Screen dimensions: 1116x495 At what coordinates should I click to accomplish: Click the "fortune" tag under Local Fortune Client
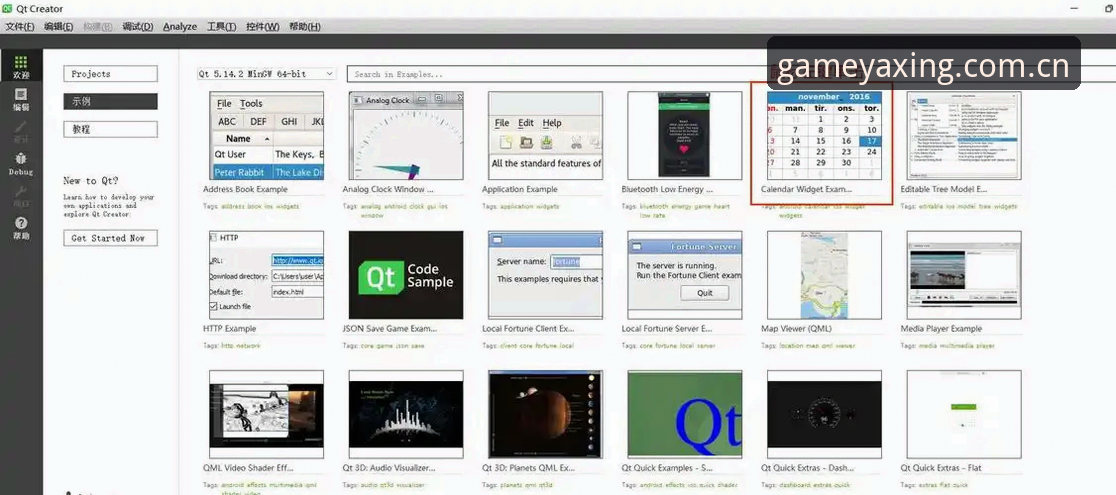point(546,346)
